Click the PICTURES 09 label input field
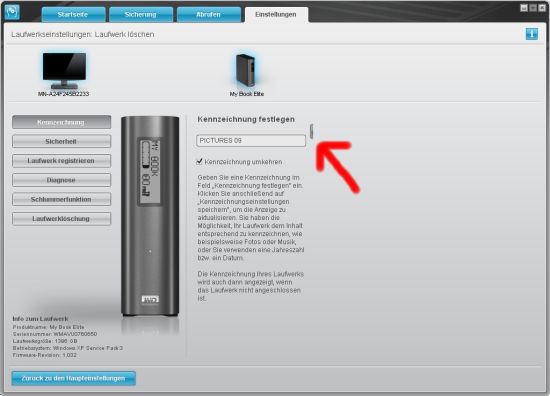The width and height of the screenshot is (550, 396). (251, 141)
